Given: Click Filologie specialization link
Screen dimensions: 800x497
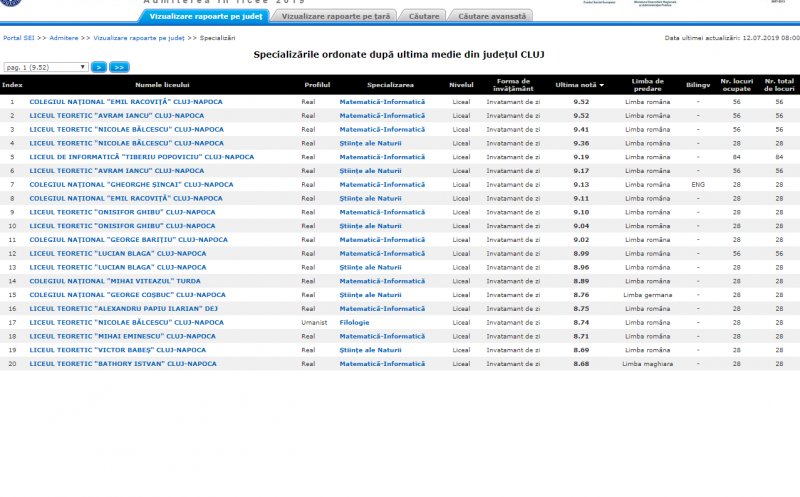Looking at the screenshot, I should pos(354,322).
